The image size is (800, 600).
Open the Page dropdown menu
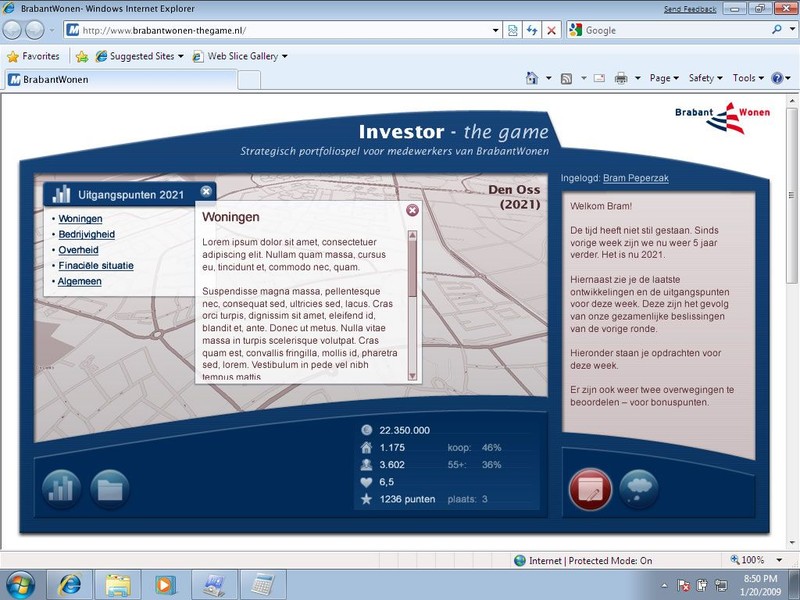pyautogui.click(x=664, y=78)
